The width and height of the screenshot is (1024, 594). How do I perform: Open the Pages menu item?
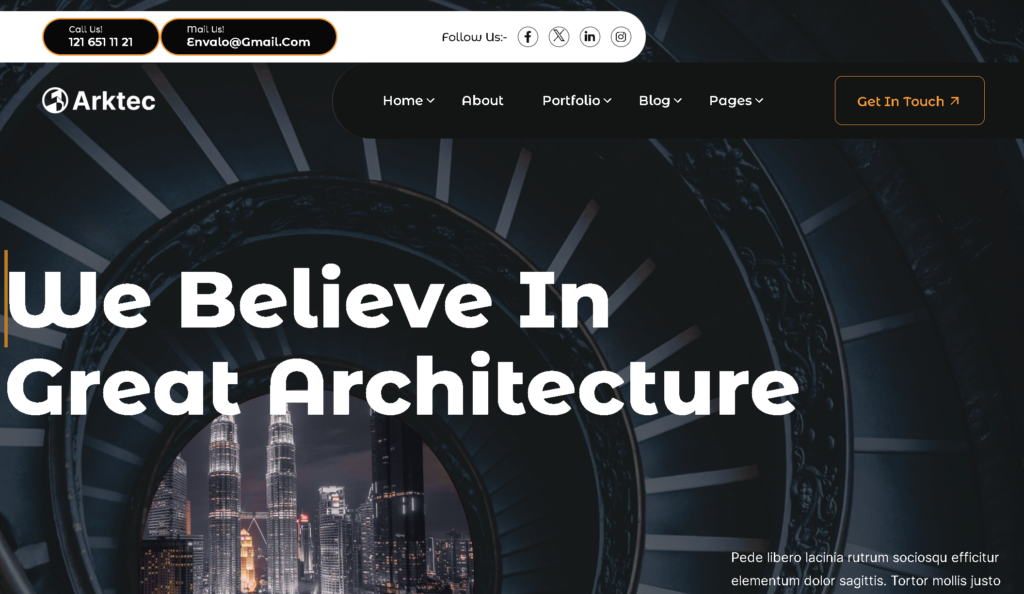click(730, 101)
